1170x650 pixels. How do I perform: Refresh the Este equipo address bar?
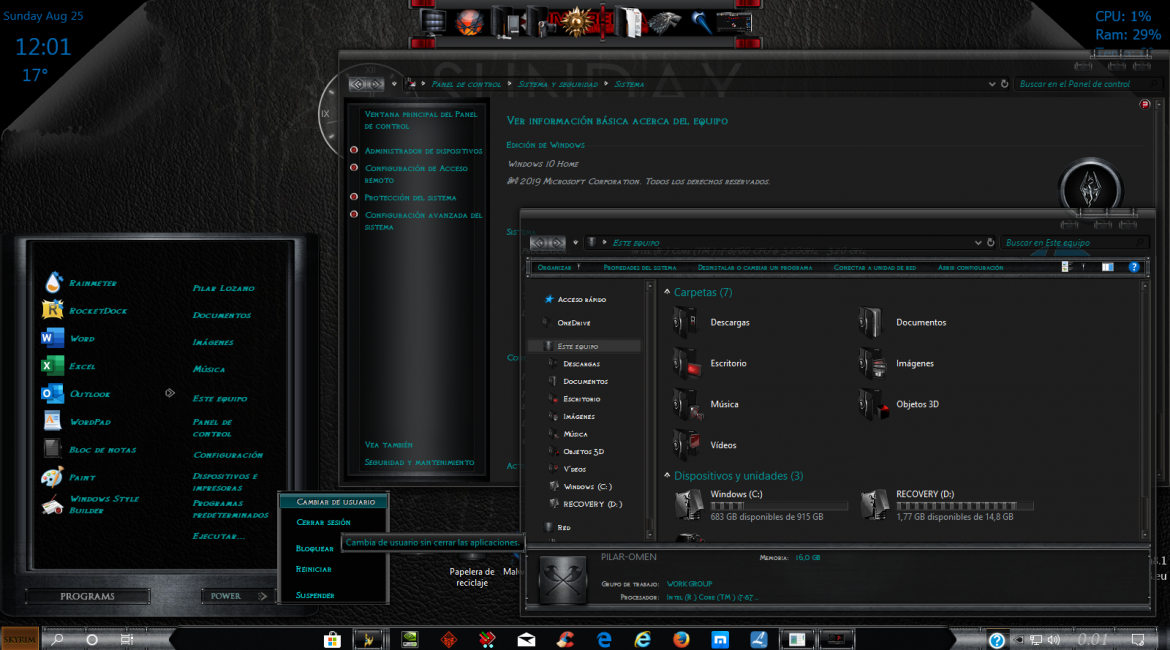[x=991, y=243]
